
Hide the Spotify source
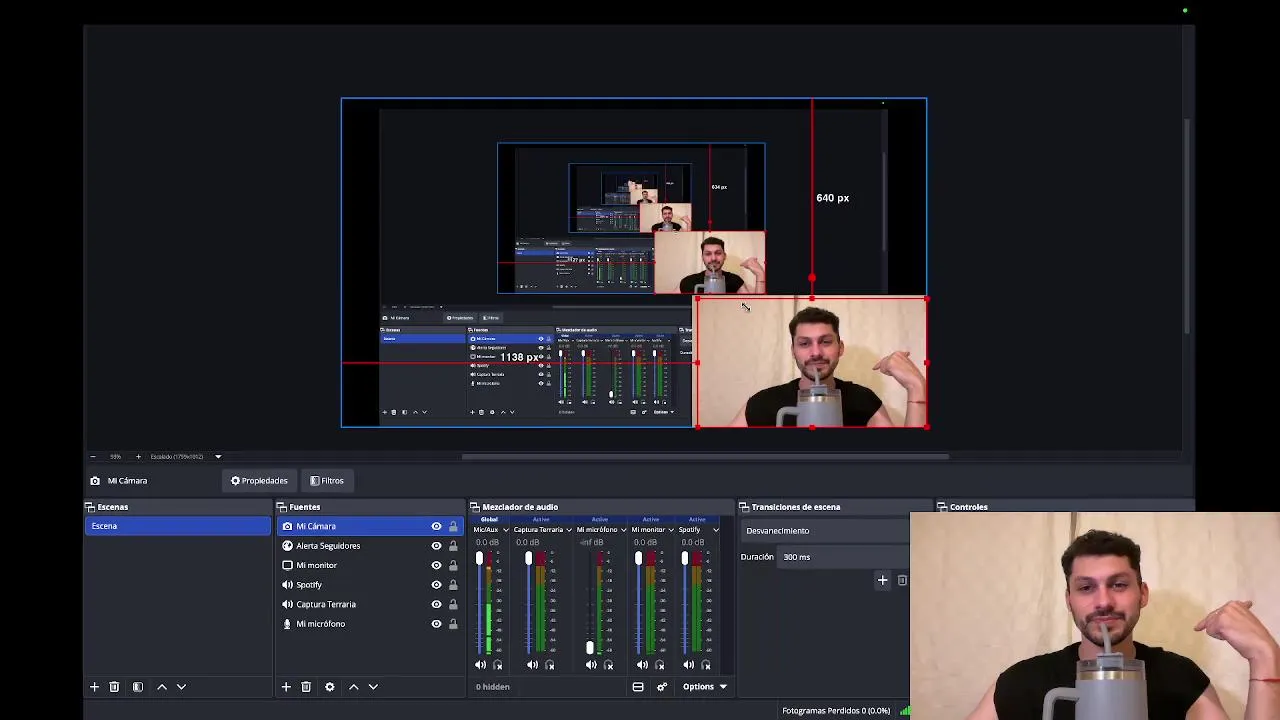click(x=436, y=585)
